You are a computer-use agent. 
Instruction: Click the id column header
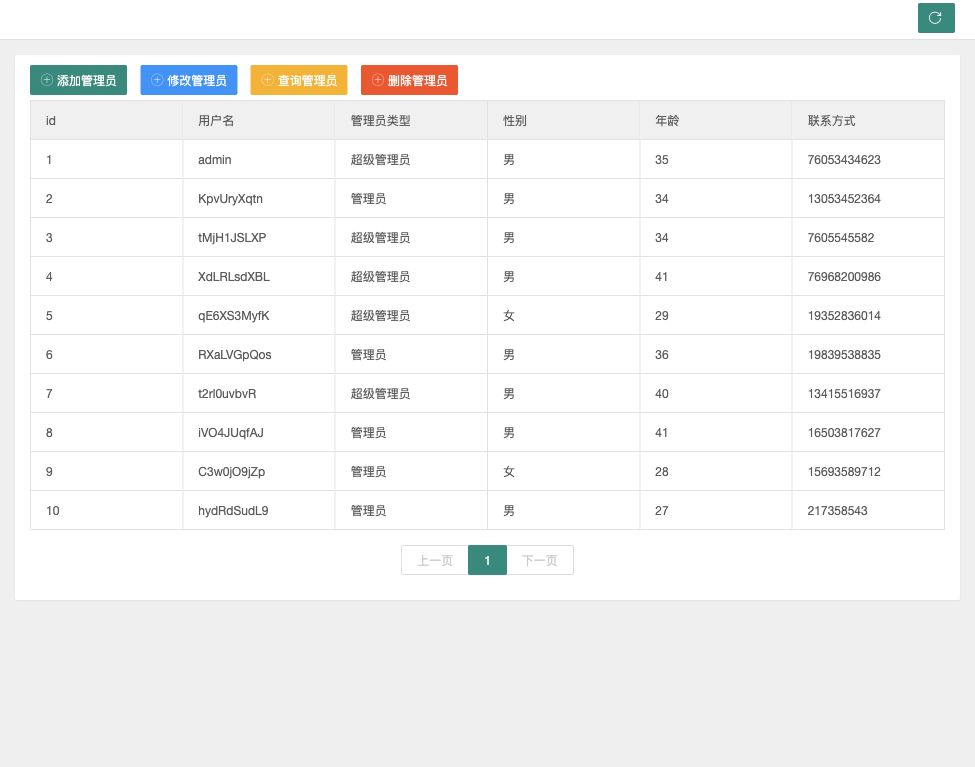pos(106,121)
